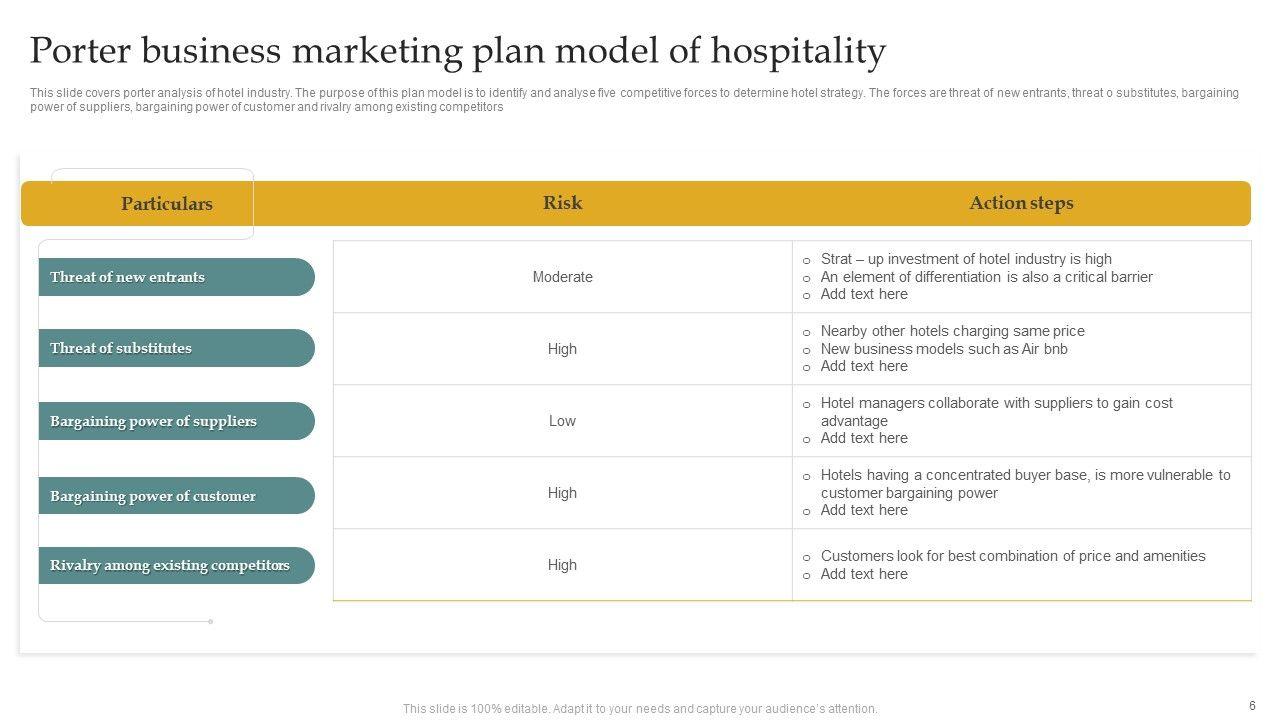
Task: Select Bargaining power of customer pill
Action: click(x=153, y=496)
